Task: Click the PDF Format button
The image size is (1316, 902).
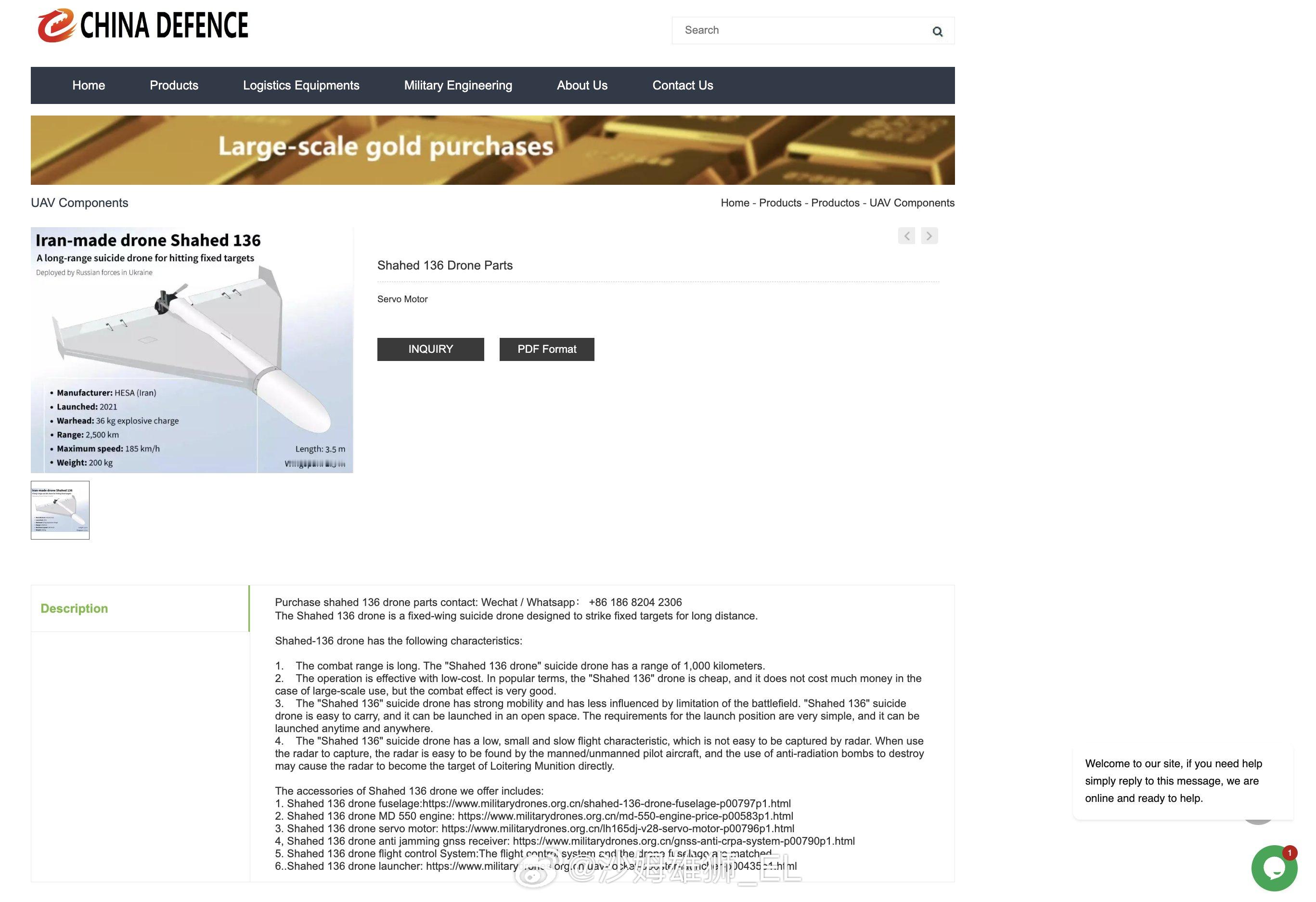Action: (x=546, y=349)
